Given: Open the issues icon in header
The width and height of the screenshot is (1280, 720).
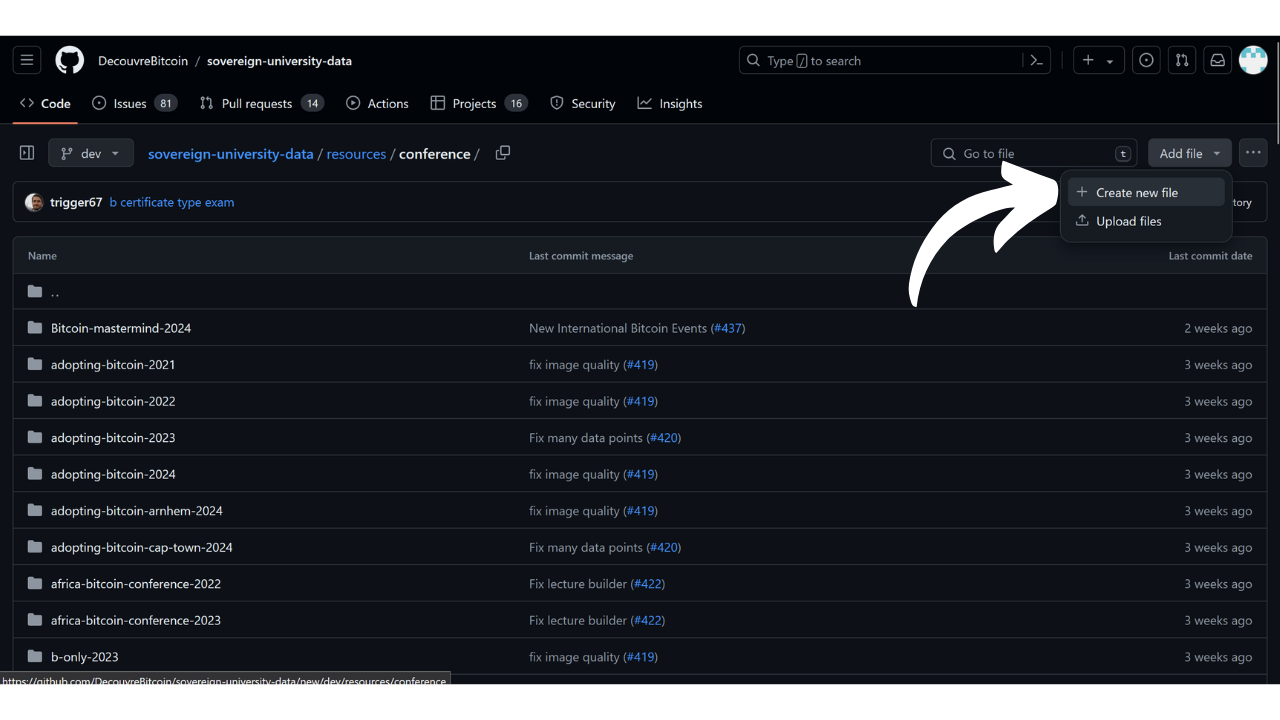Looking at the screenshot, I should [1146, 60].
